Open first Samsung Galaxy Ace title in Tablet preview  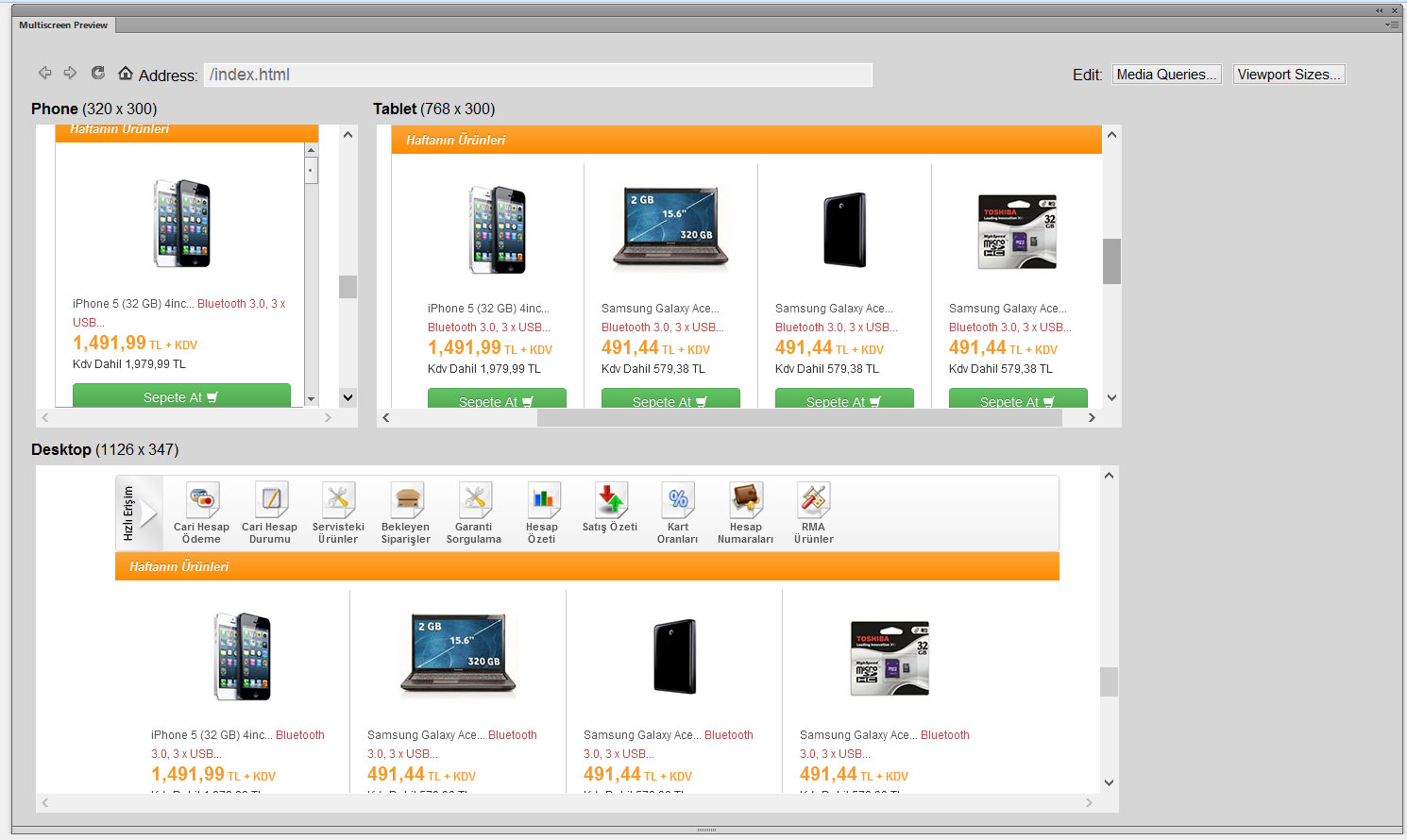pyautogui.click(x=660, y=309)
